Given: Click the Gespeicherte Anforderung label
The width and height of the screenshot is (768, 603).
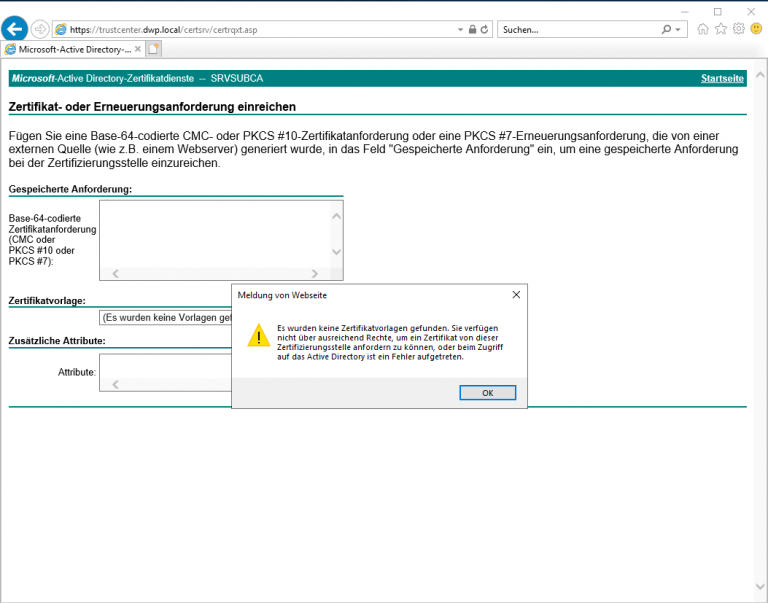Looking at the screenshot, I should coord(71,189).
